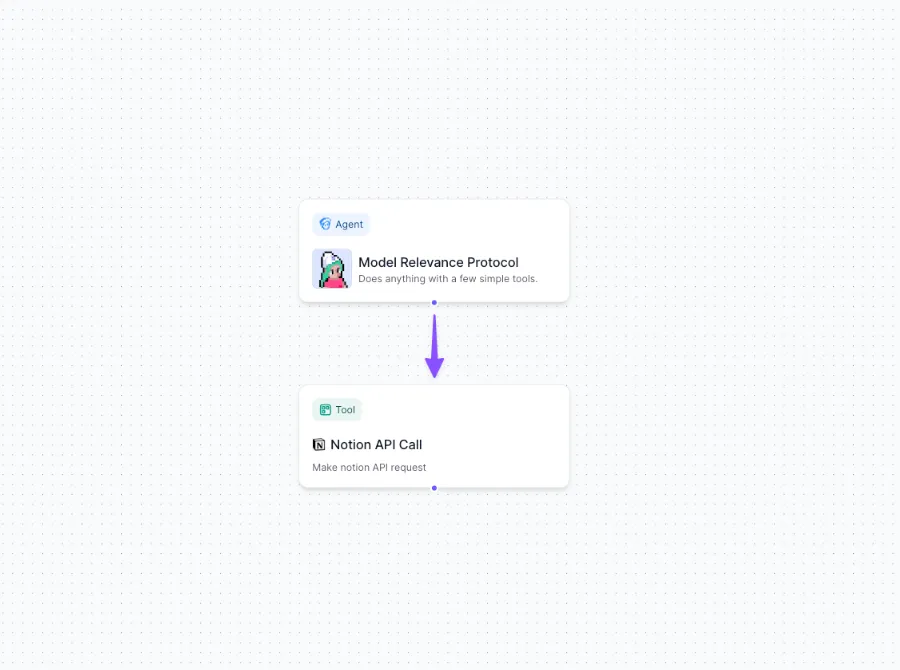Click connector dot below the Agent node
This screenshot has height=670, width=900.
(x=434, y=302)
